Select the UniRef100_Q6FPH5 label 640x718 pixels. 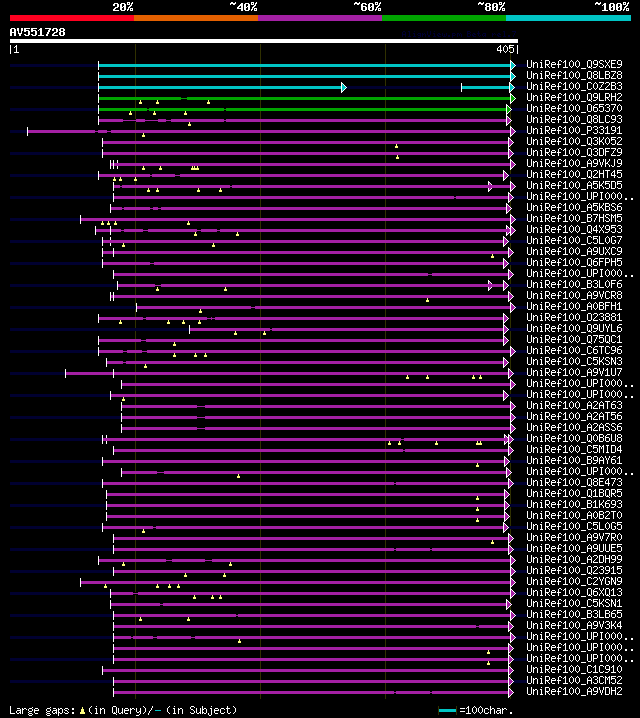click(574, 262)
